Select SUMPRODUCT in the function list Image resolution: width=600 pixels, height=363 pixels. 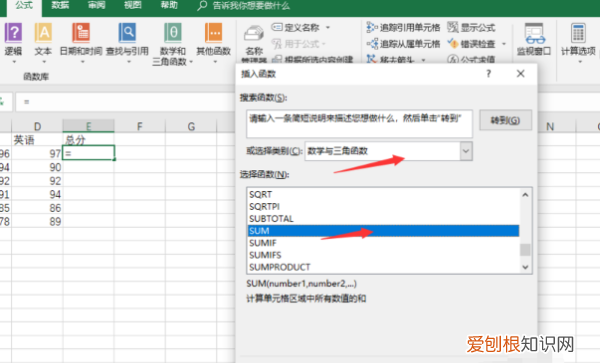pyautogui.click(x=383, y=267)
